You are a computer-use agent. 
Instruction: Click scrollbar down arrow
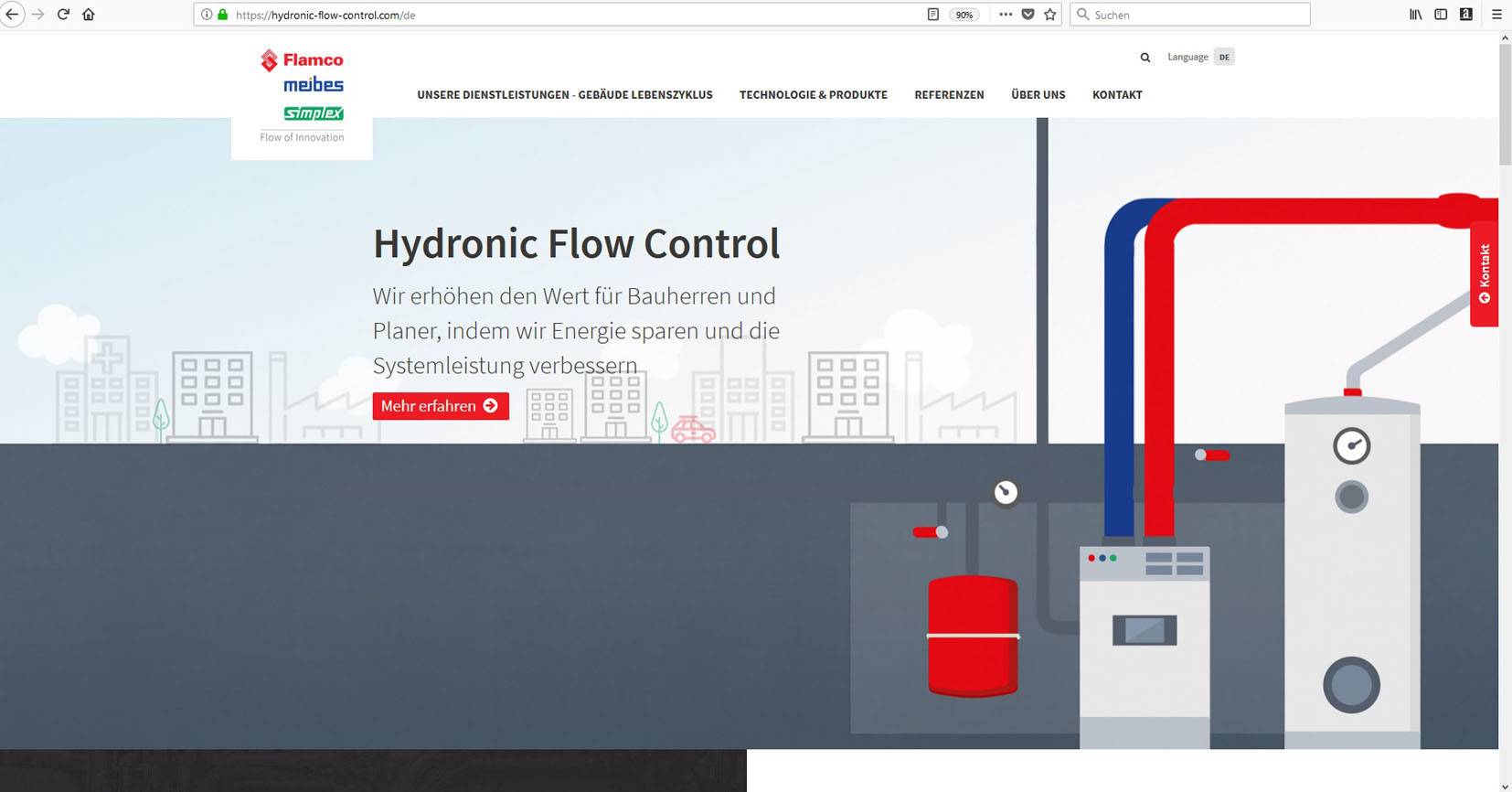(x=1505, y=786)
